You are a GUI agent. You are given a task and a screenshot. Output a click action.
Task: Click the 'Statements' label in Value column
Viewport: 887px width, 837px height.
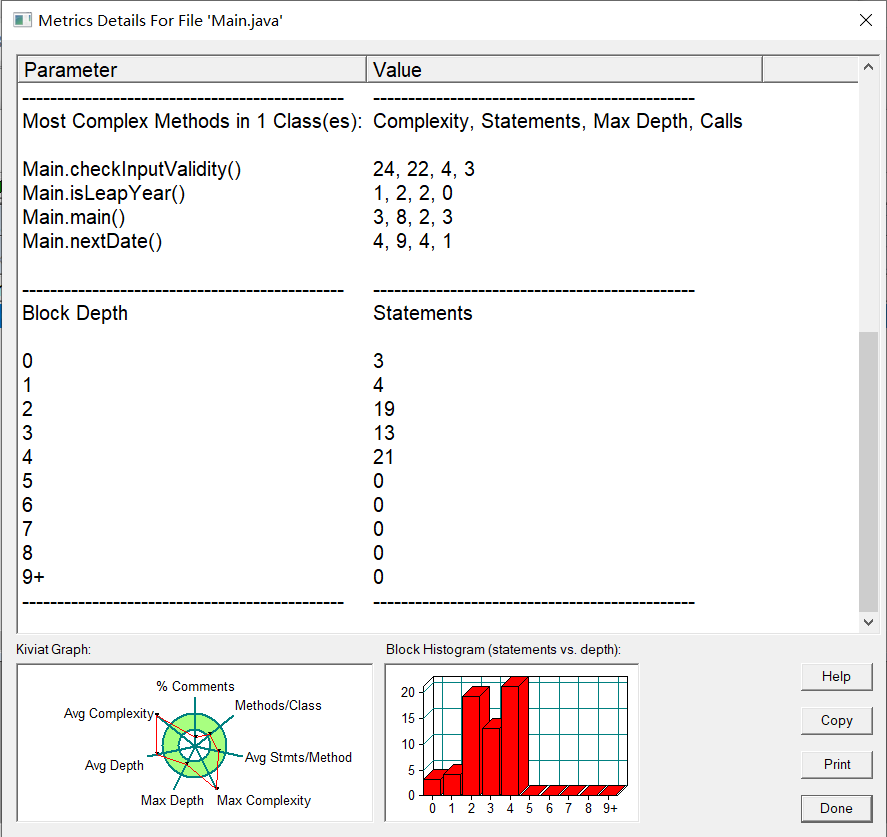423,313
